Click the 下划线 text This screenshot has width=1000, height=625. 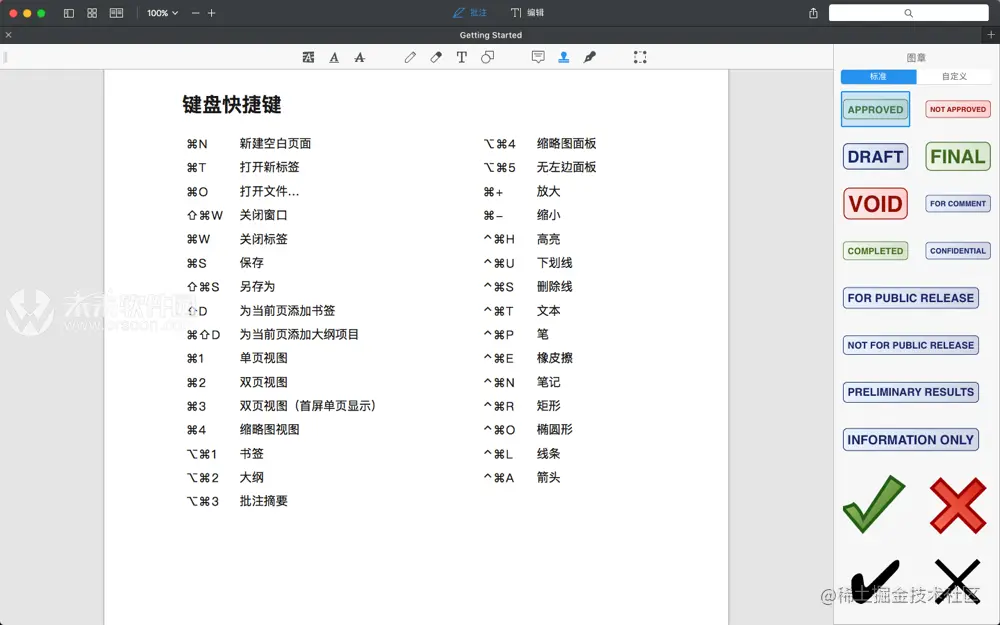tap(554, 263)
